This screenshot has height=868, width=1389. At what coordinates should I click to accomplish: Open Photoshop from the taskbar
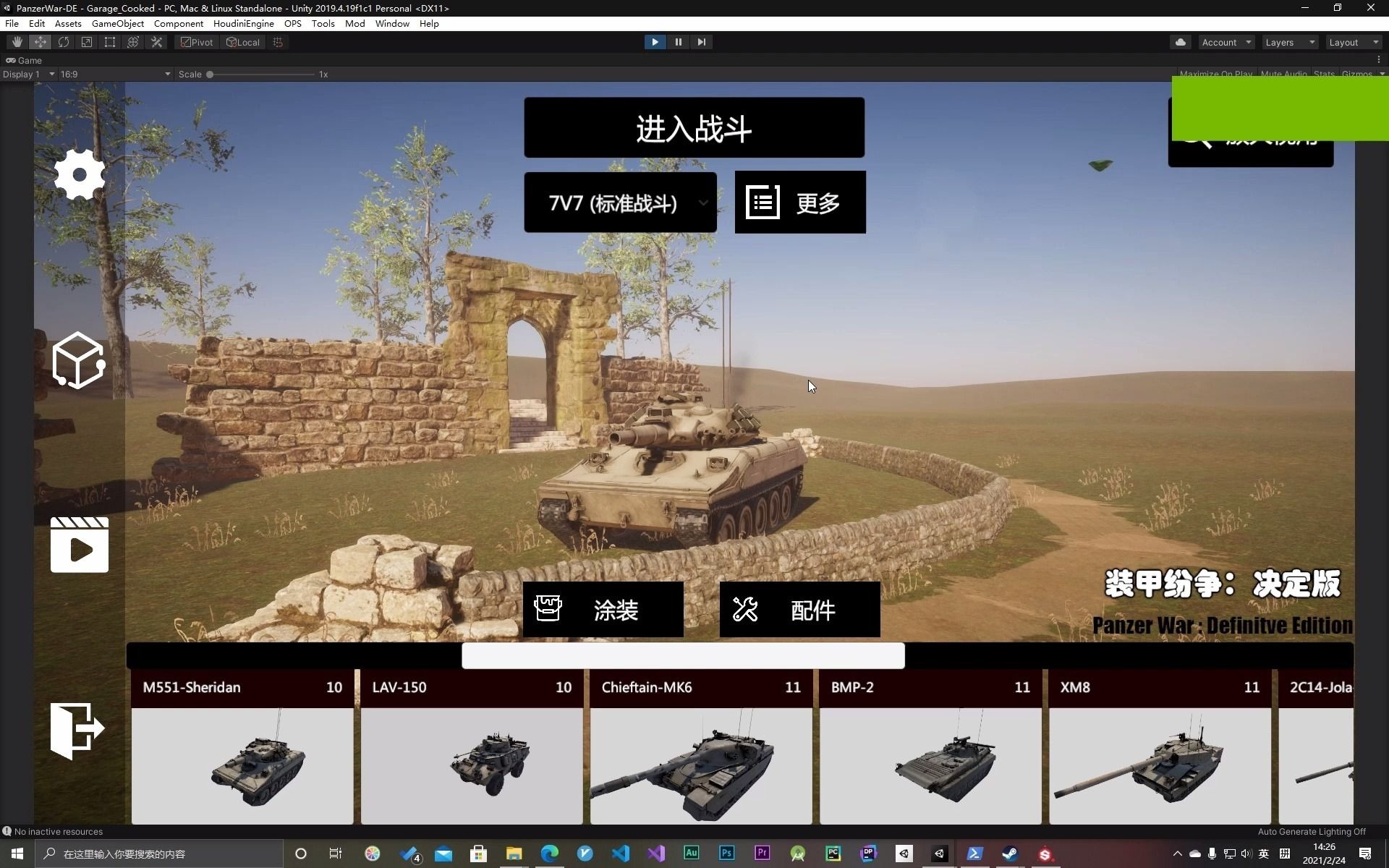point(727,854)
